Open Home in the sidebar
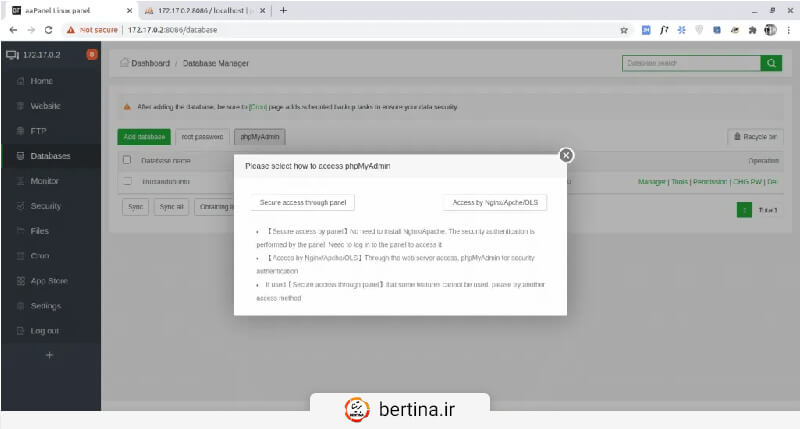 tap(41, 81)
